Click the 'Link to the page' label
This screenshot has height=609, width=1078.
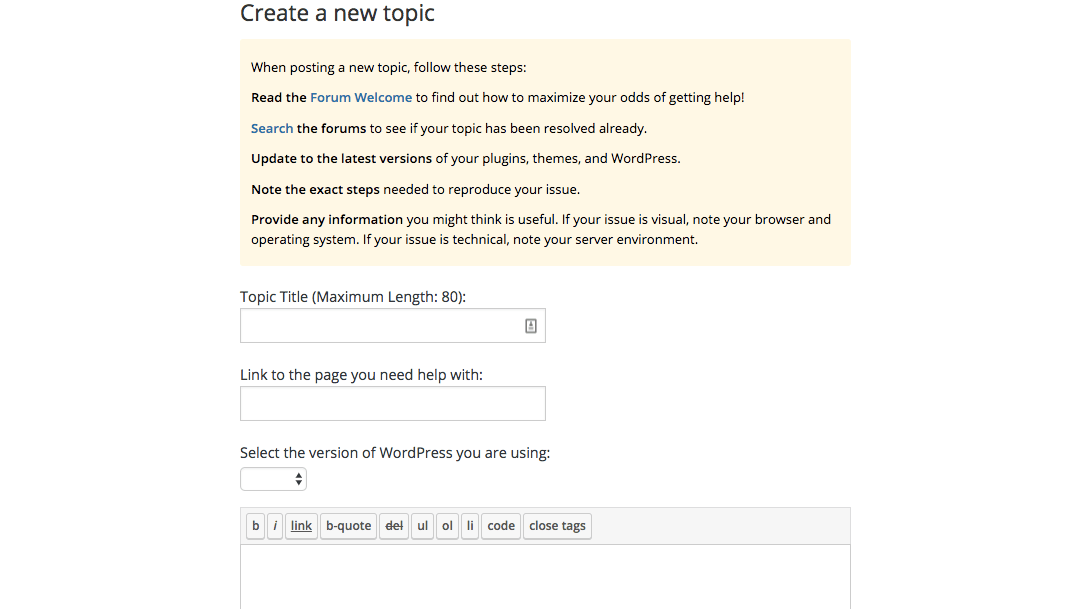pos(361,375)
